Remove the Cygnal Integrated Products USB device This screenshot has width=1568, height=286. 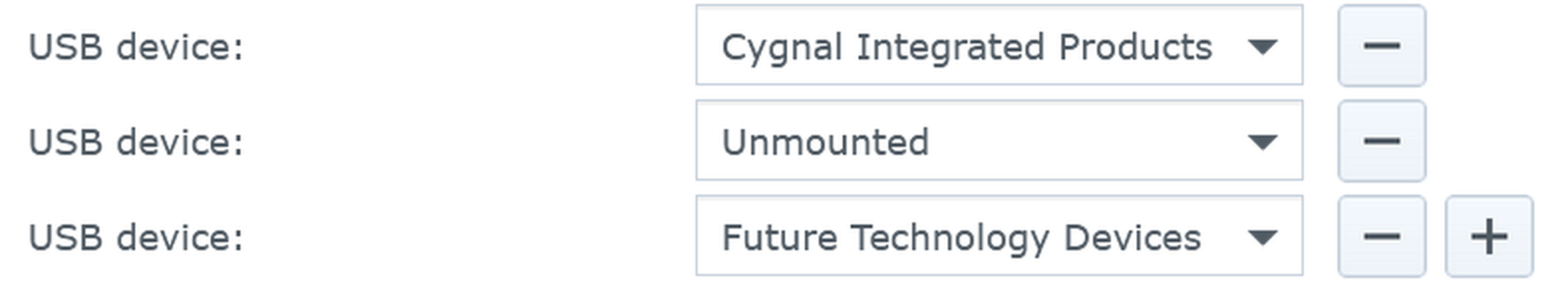(1381, 46)
